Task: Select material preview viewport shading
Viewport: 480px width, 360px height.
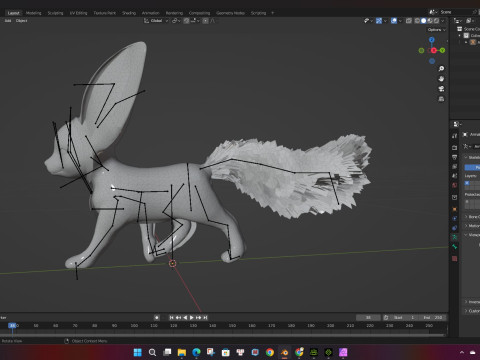Action: tap(430, 21)
